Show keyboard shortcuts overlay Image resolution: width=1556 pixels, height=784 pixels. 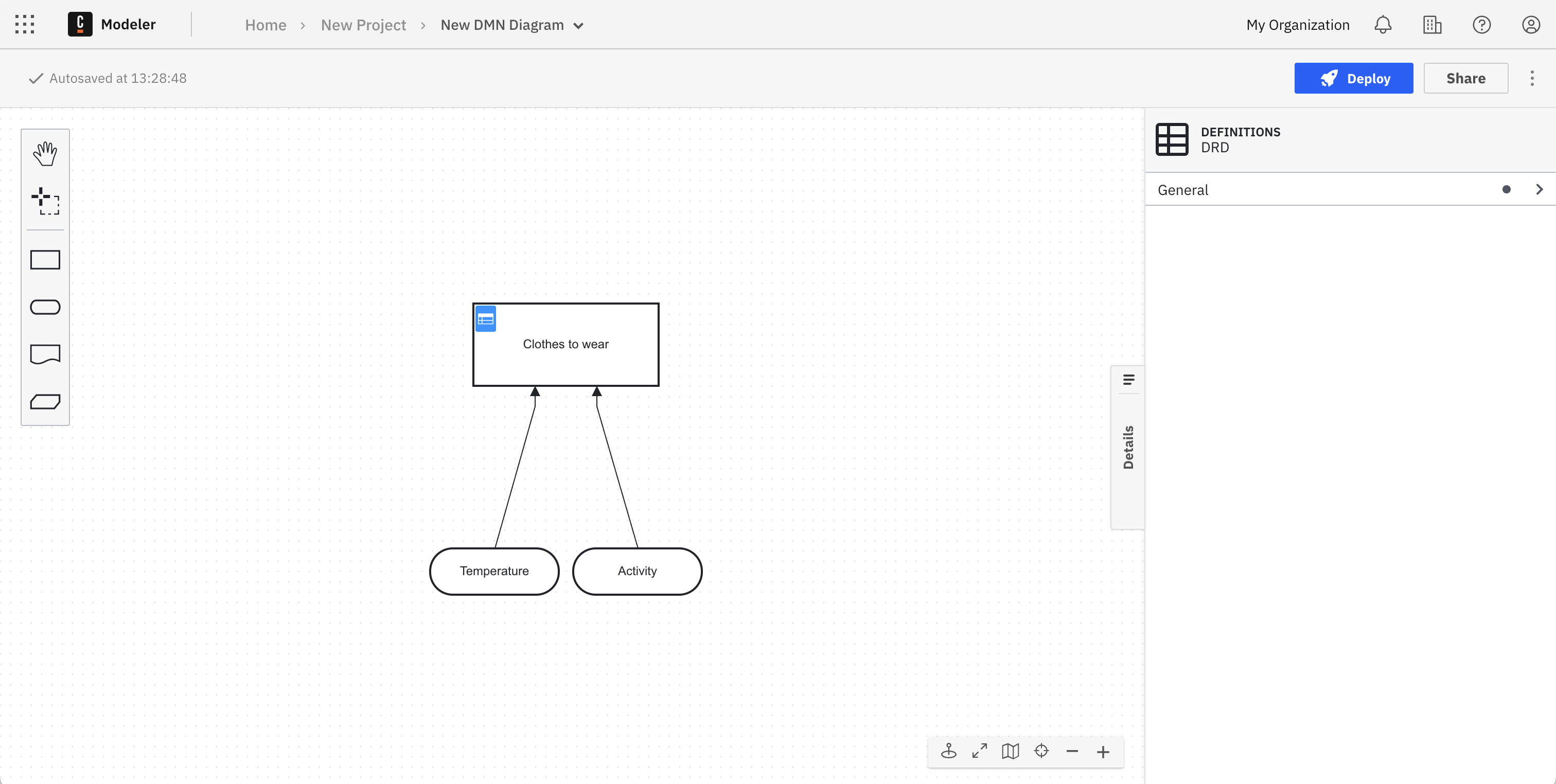pyautogui.click(x=948, y=751)
